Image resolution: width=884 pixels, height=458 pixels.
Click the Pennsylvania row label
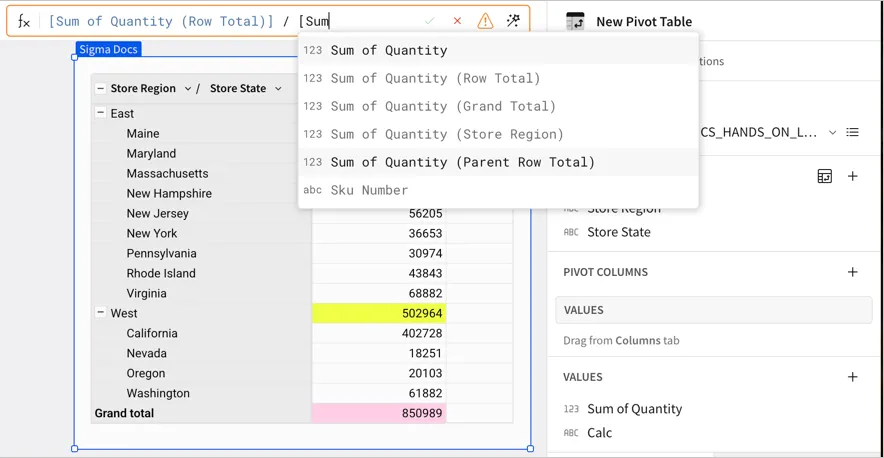pos(161,253)
